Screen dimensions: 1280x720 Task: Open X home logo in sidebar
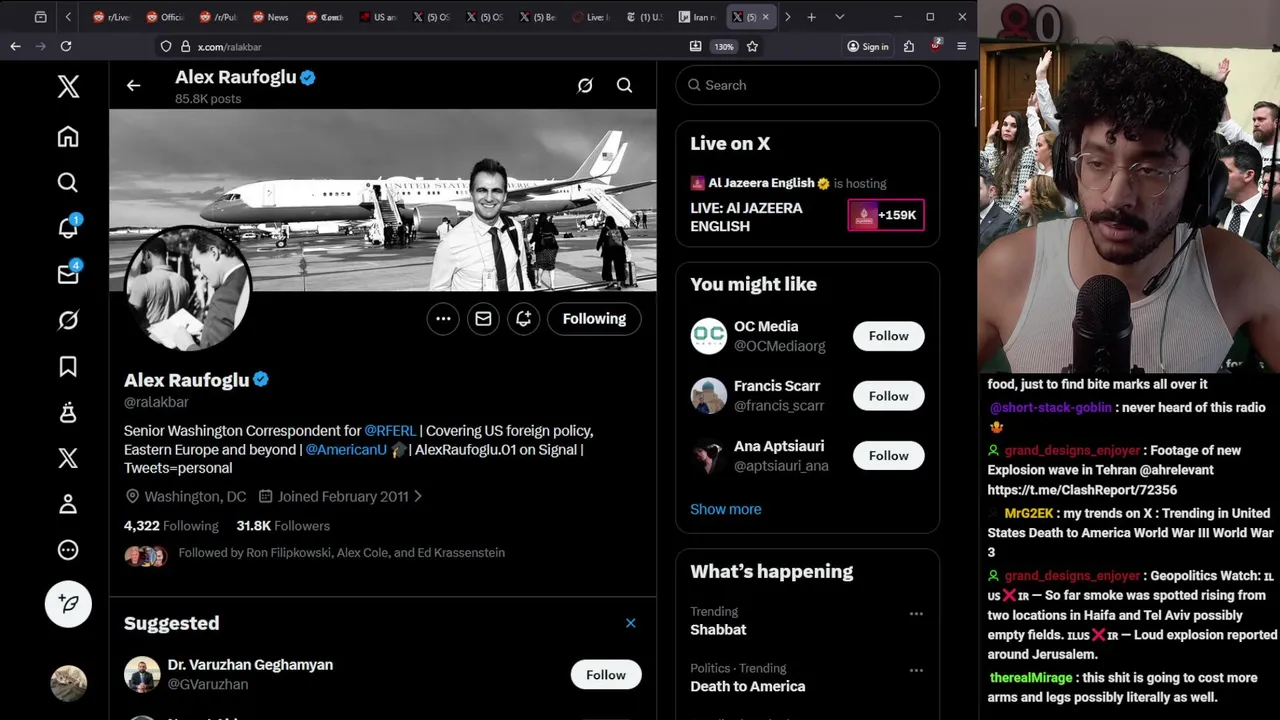pyautogui.click(x=68, y=86)
